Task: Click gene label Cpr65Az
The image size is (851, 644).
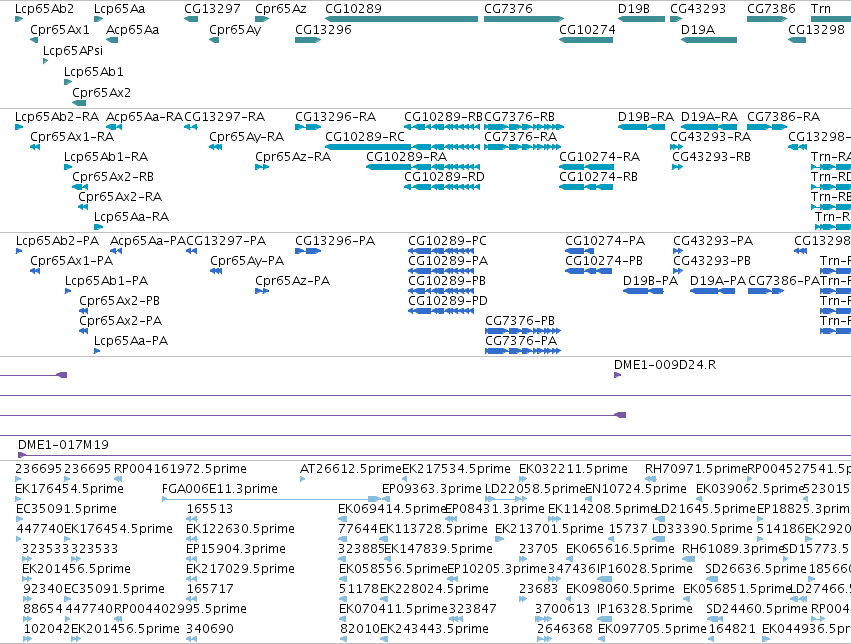Action: [x=281, y=9]
